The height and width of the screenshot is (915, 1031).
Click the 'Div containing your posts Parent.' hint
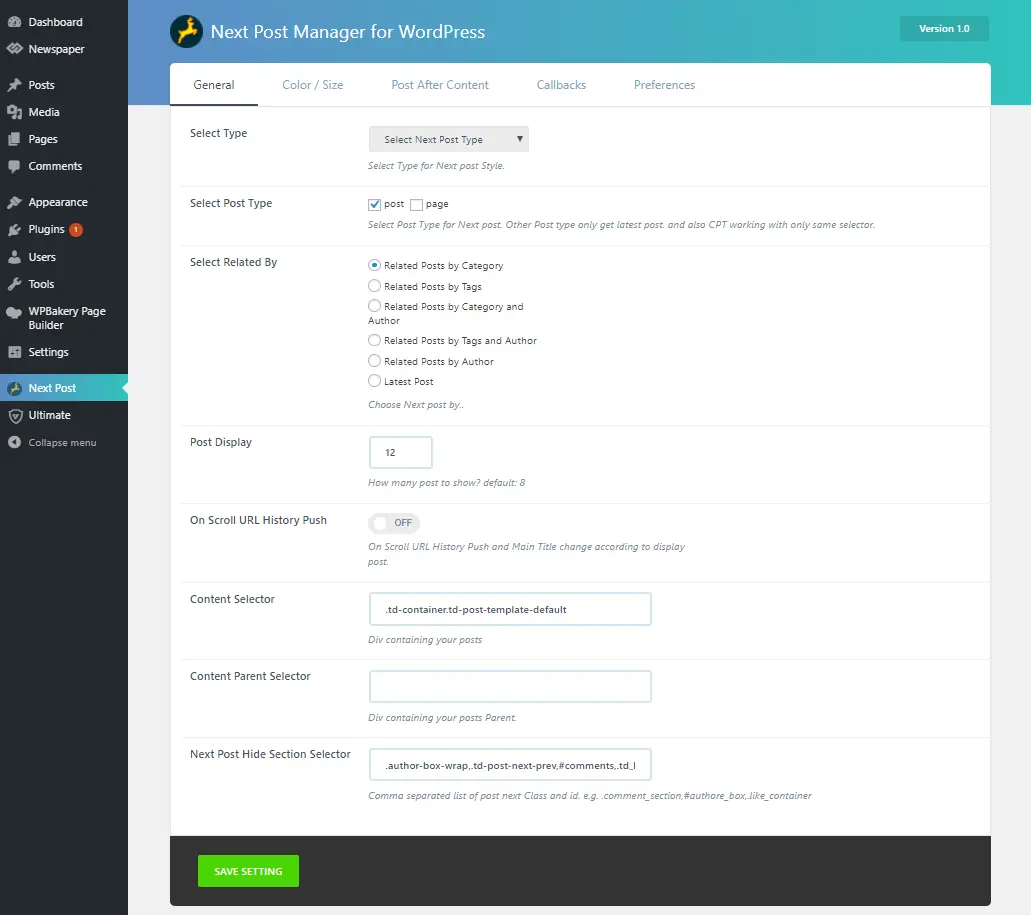point(443,718)
